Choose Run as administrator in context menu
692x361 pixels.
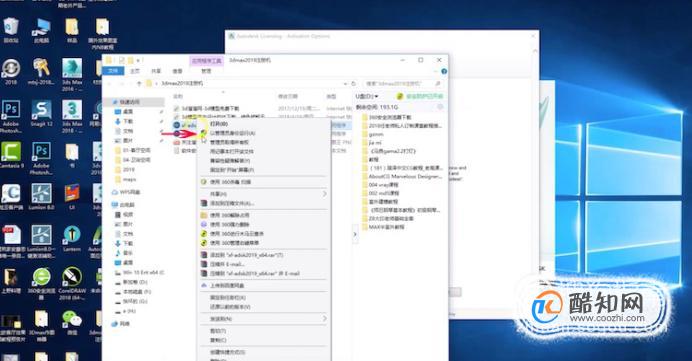[x=232, y=133]
